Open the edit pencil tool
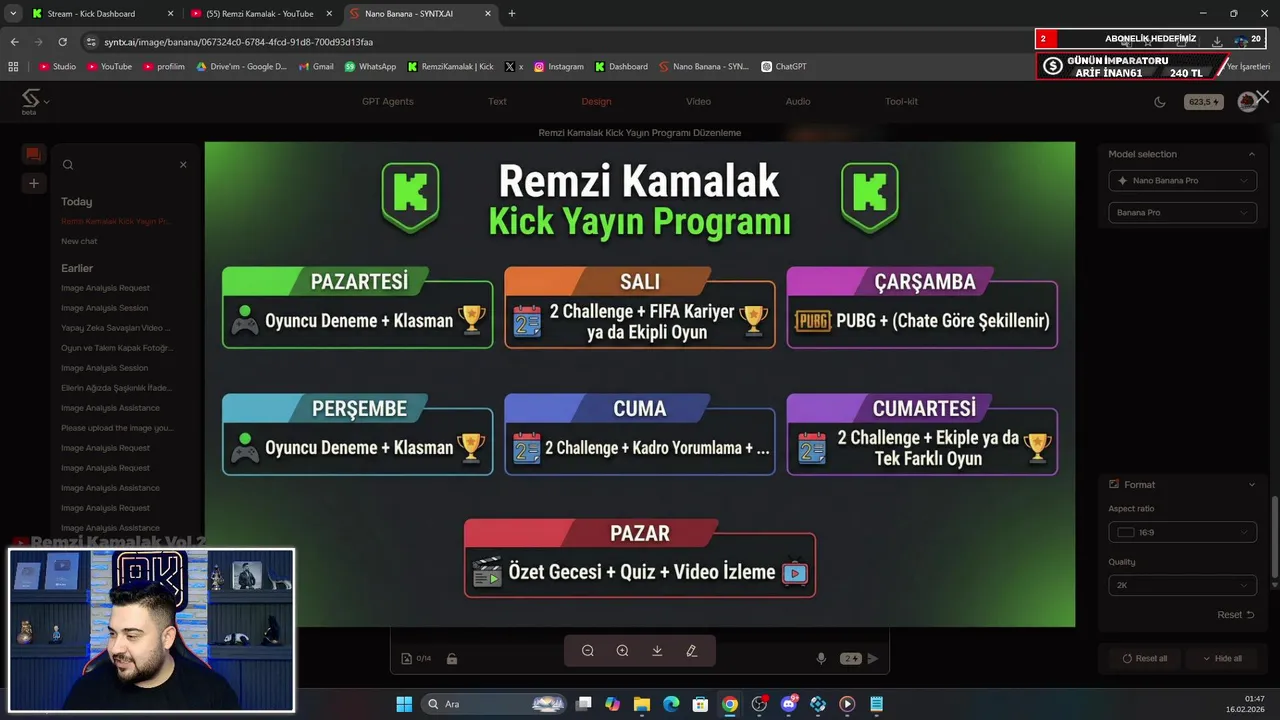 691,651
